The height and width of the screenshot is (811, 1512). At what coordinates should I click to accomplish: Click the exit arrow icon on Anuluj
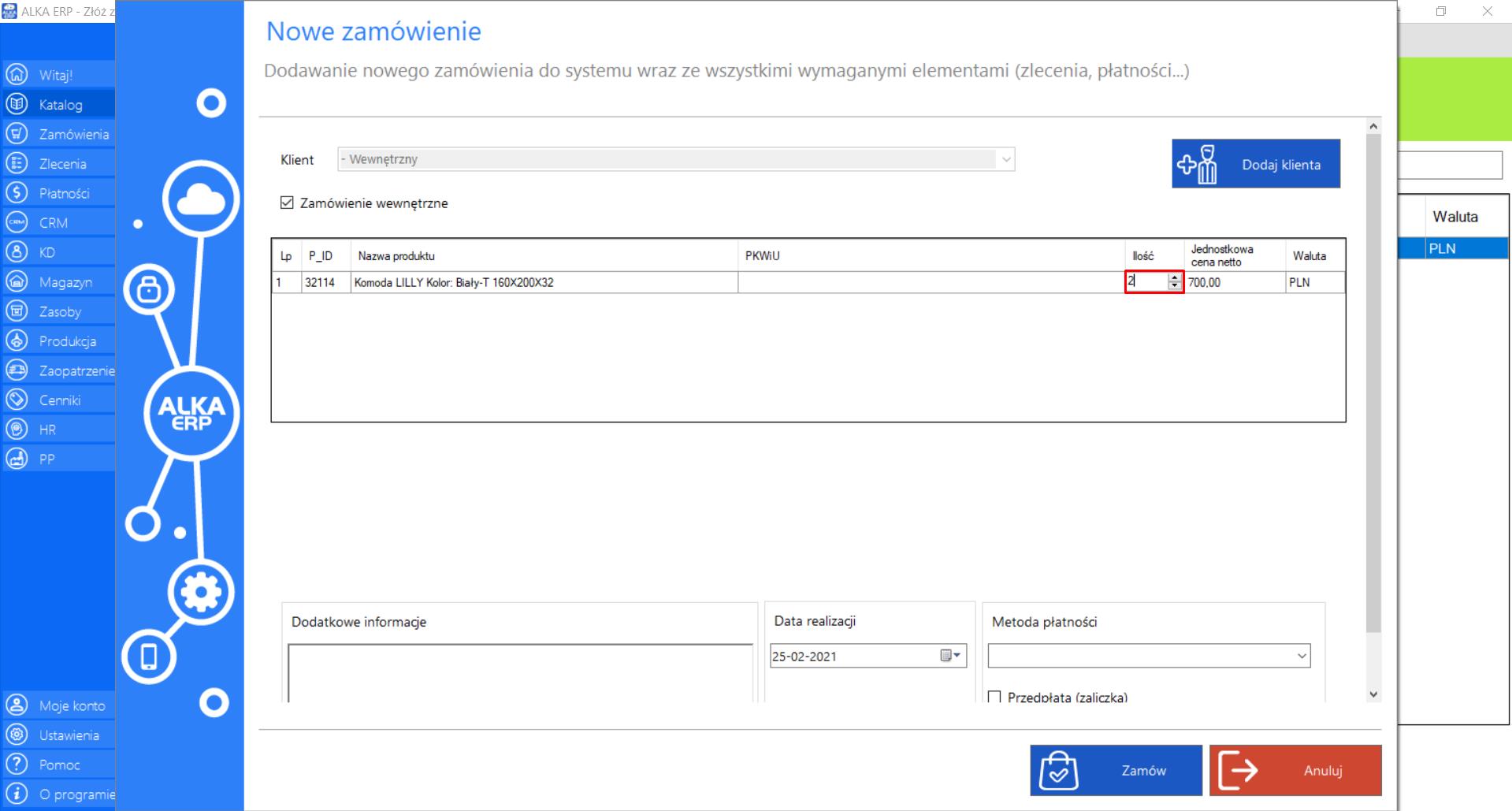point(1238,770)
